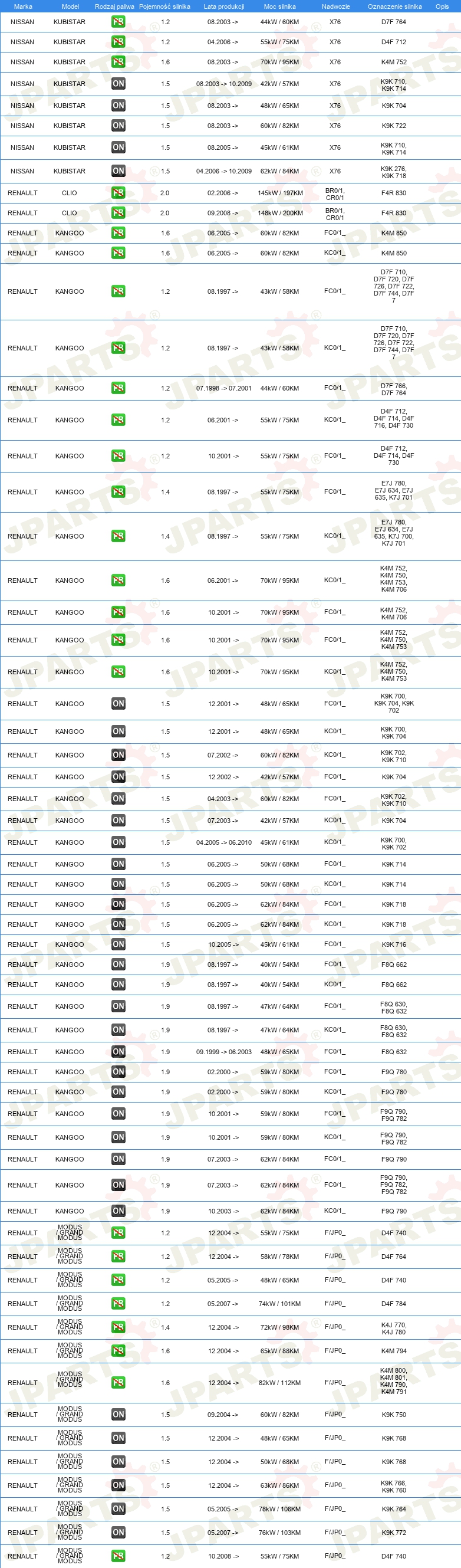Click the Lata produkcji column header

[224, 6]
